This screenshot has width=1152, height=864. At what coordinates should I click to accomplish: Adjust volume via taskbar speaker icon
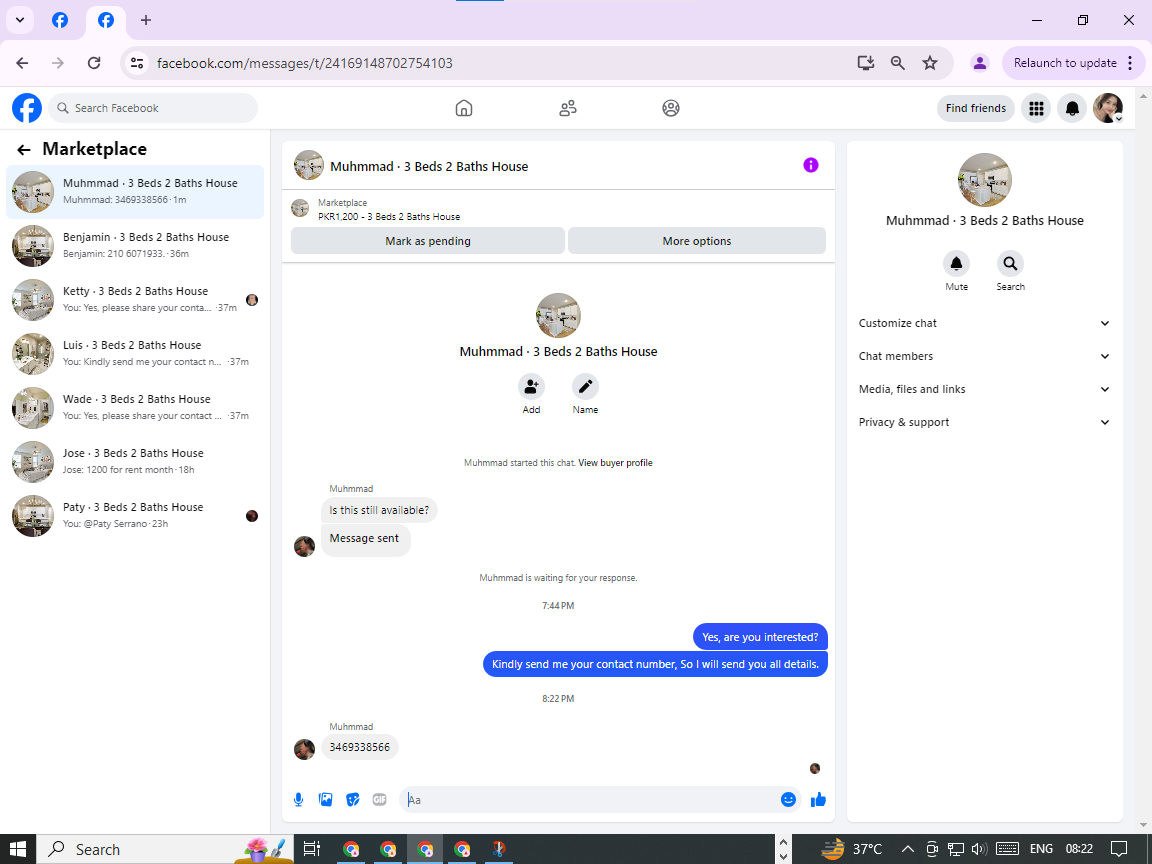pos(979,849)
